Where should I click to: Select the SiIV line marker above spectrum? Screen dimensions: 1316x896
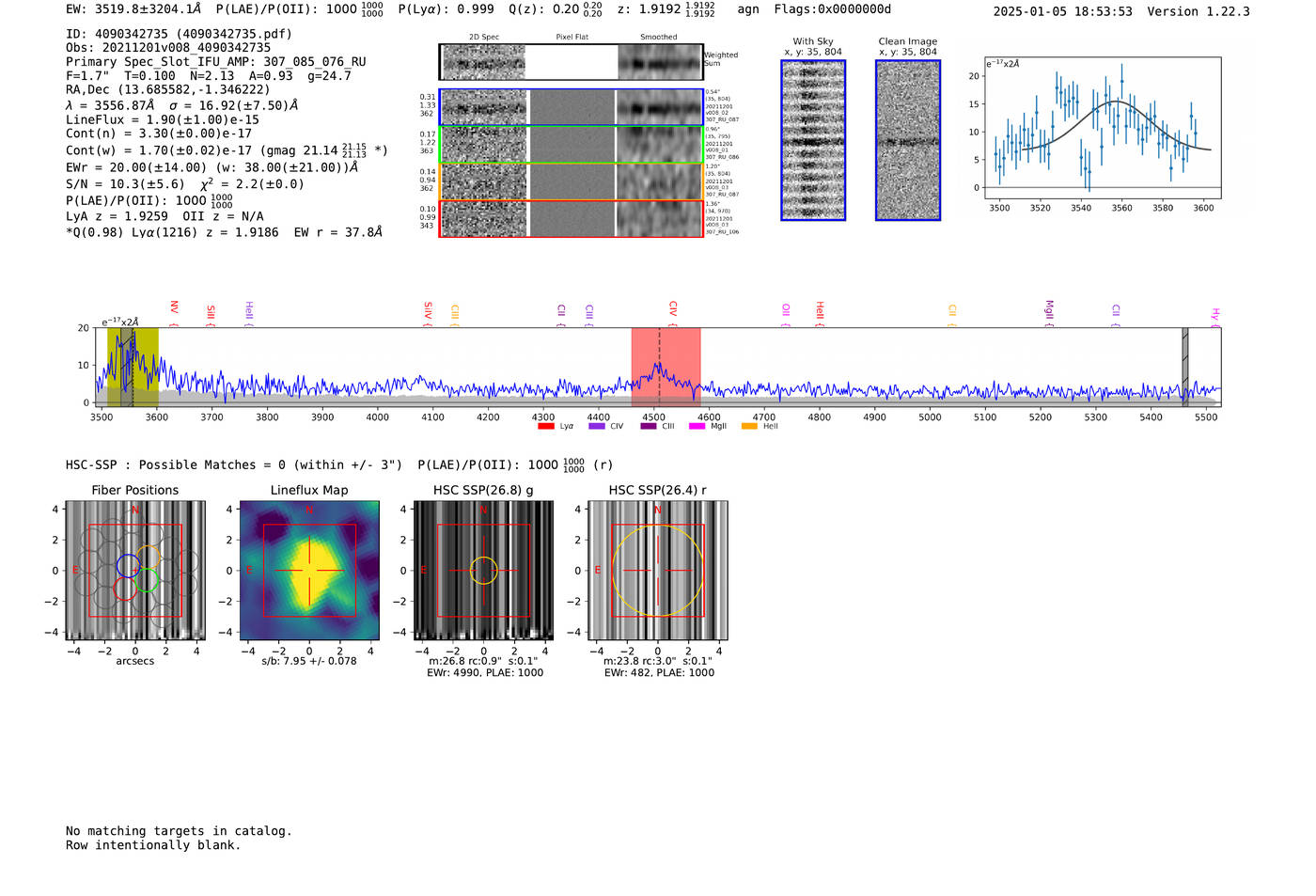428,311
